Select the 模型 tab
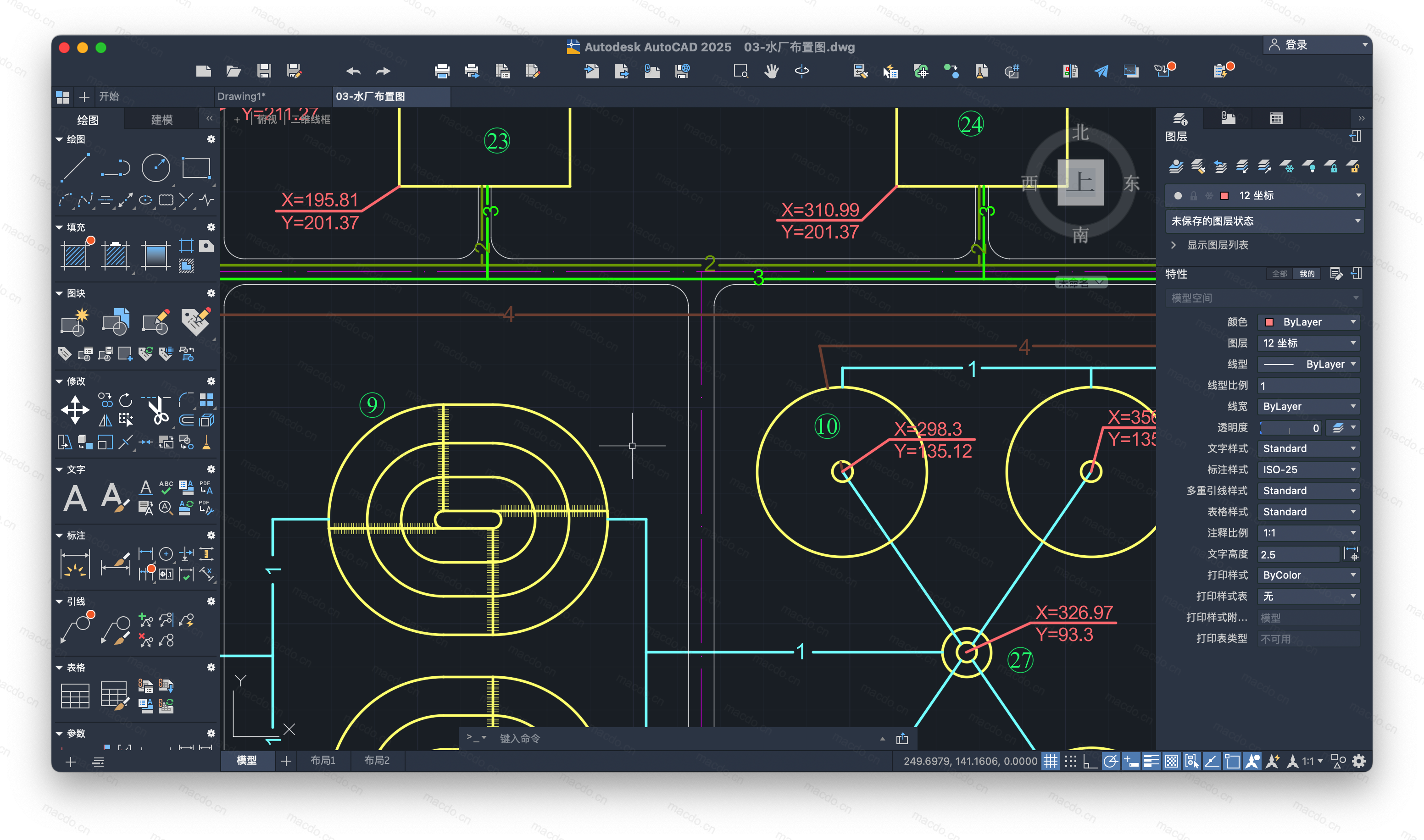Screen dimensions: 1424x840 click(x=247, y=761)
